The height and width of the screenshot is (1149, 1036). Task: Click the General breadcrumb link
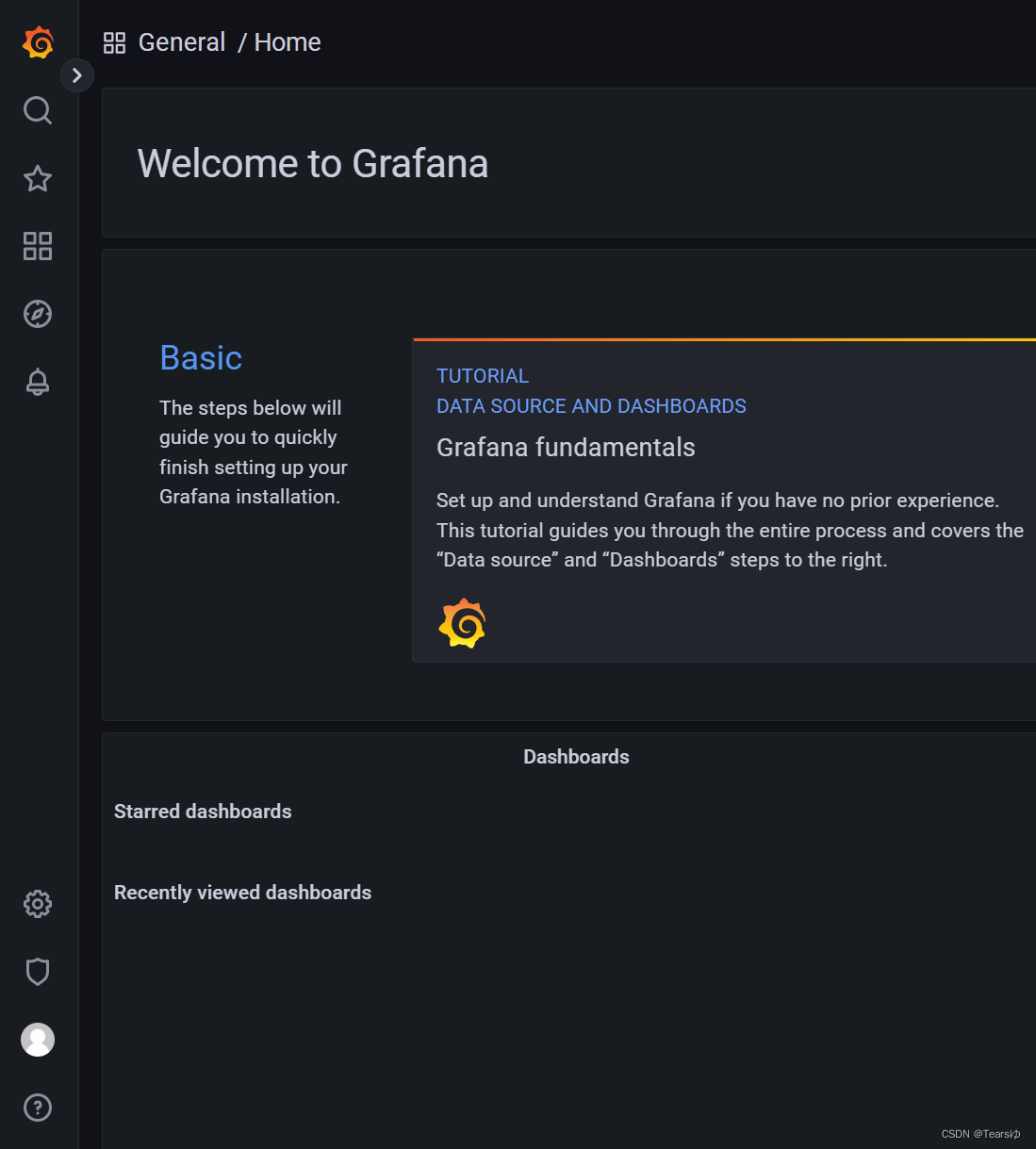point(182,42)
